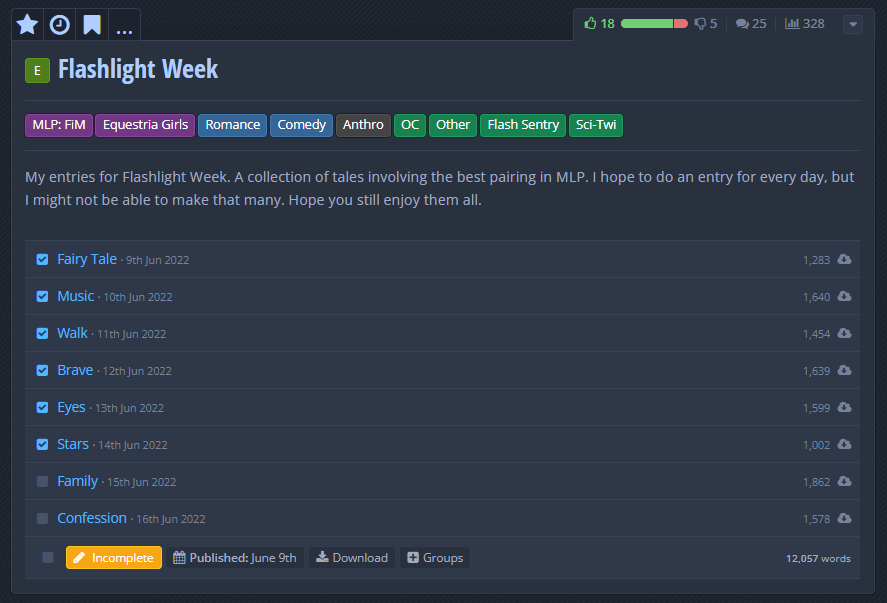Select the Anthro tag
The height and width of the screenshot is (603, 887).
tap(363, 125)
